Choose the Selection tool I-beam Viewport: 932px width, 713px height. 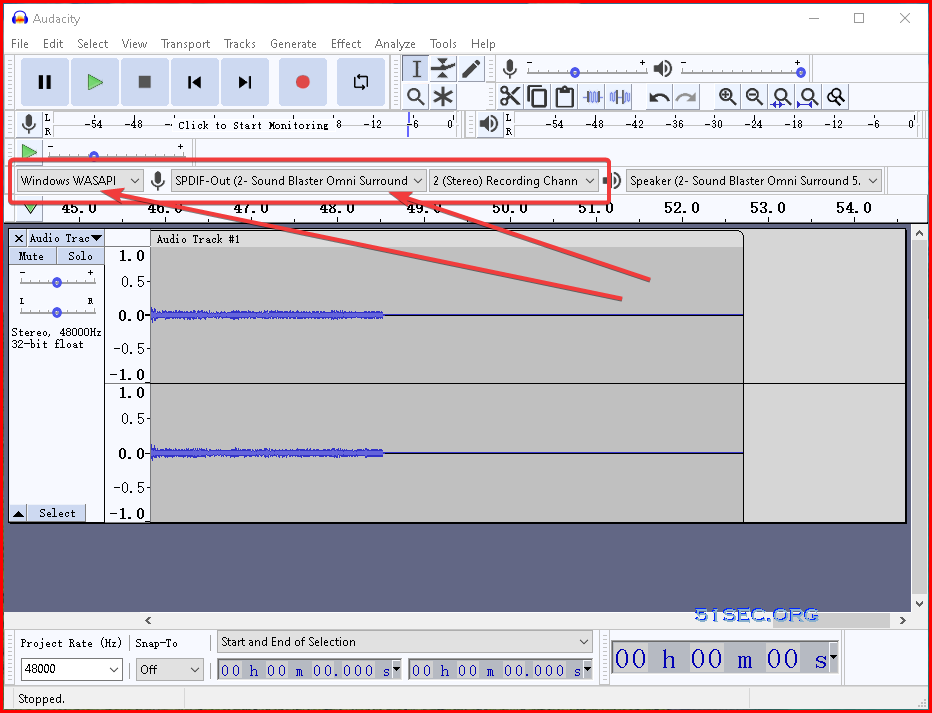point(416,69)
